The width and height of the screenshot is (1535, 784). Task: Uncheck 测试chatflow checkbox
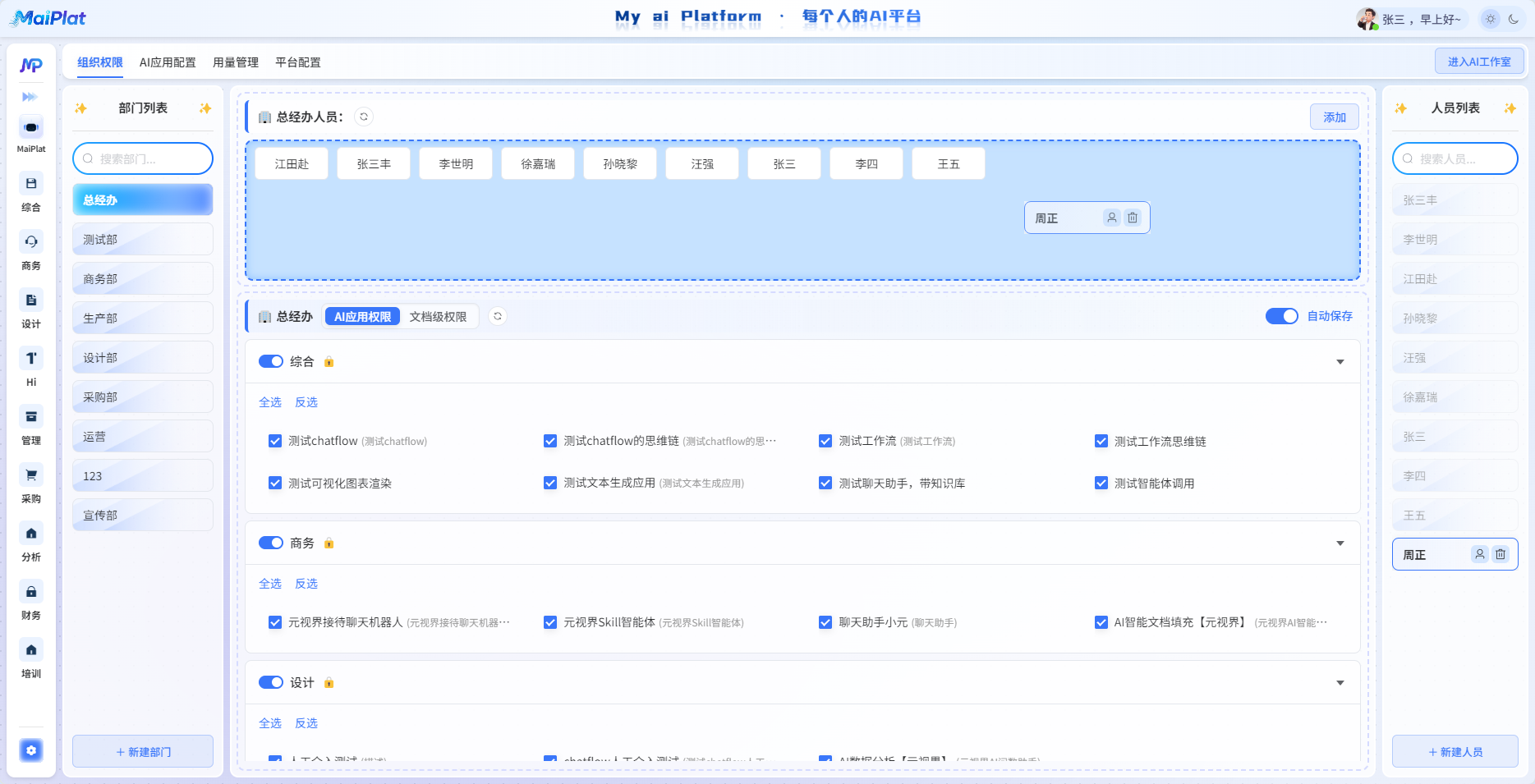tap(275, 441)
